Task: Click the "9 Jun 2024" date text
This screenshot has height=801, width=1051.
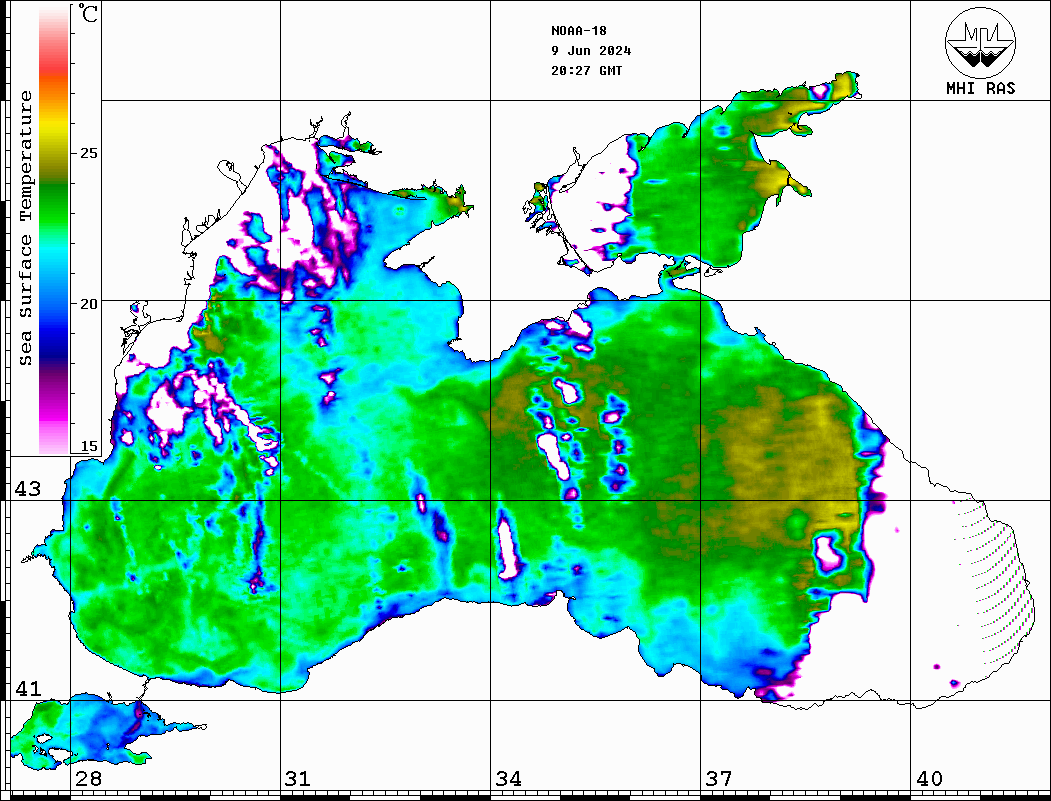Action: click(591, 51)
